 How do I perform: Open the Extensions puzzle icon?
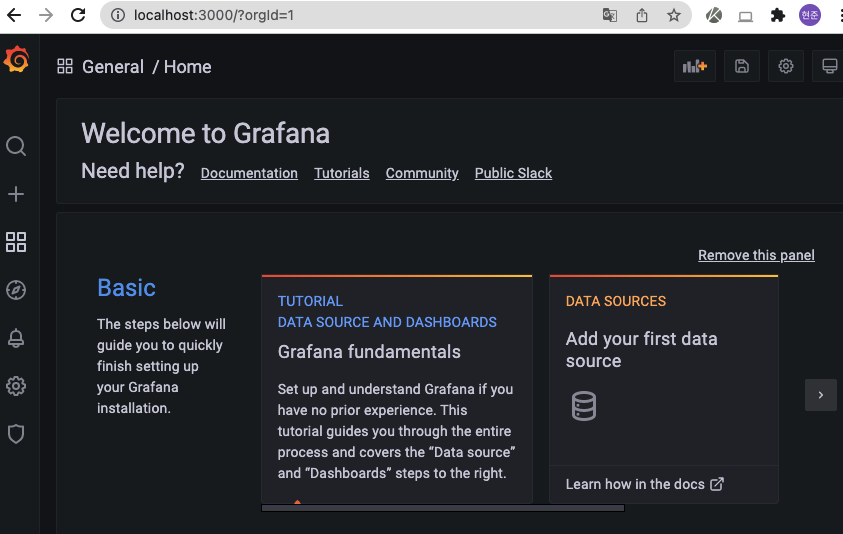tap(778, 15)
